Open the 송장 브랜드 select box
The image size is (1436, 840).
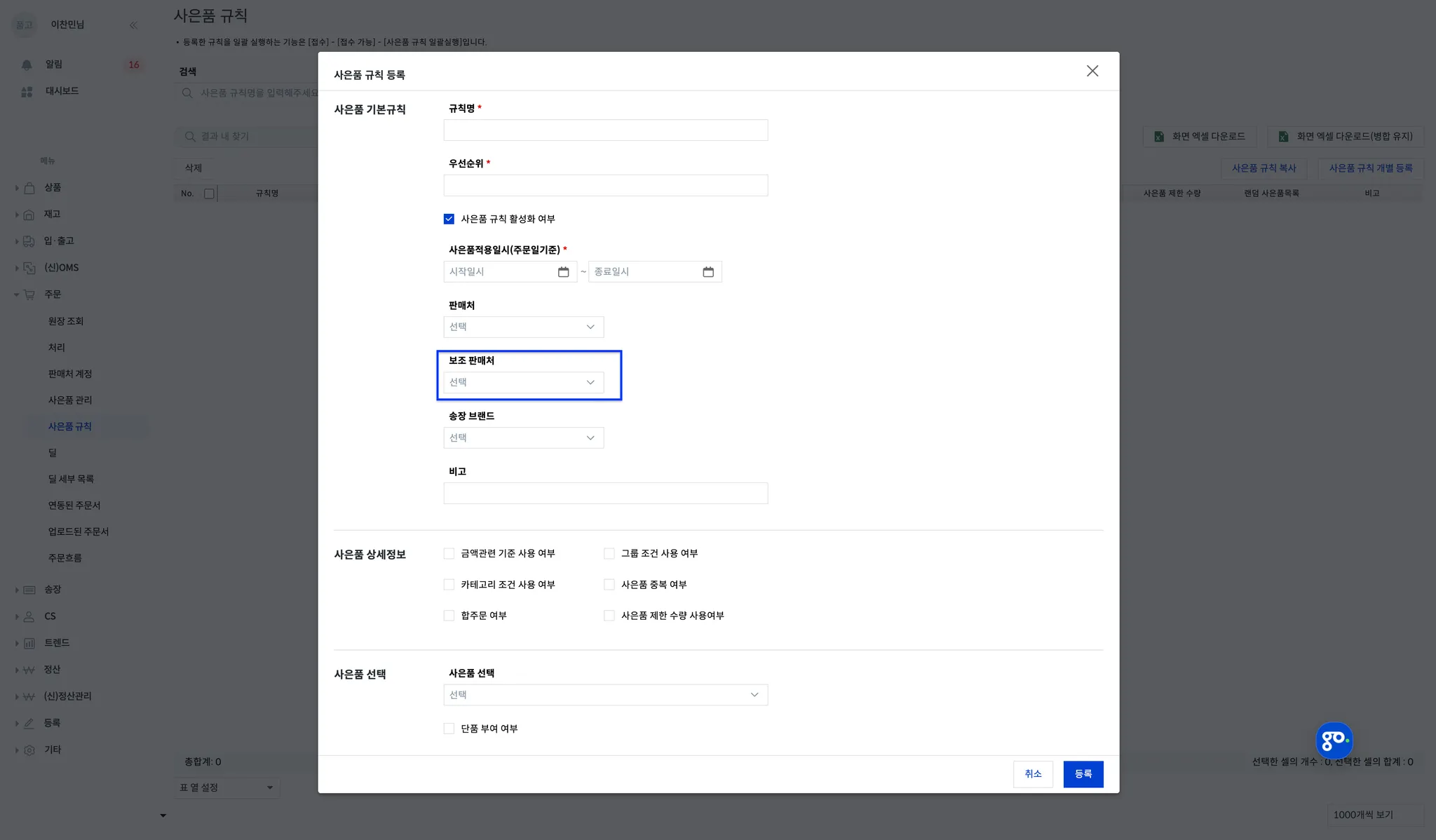[x=523, y=438]
